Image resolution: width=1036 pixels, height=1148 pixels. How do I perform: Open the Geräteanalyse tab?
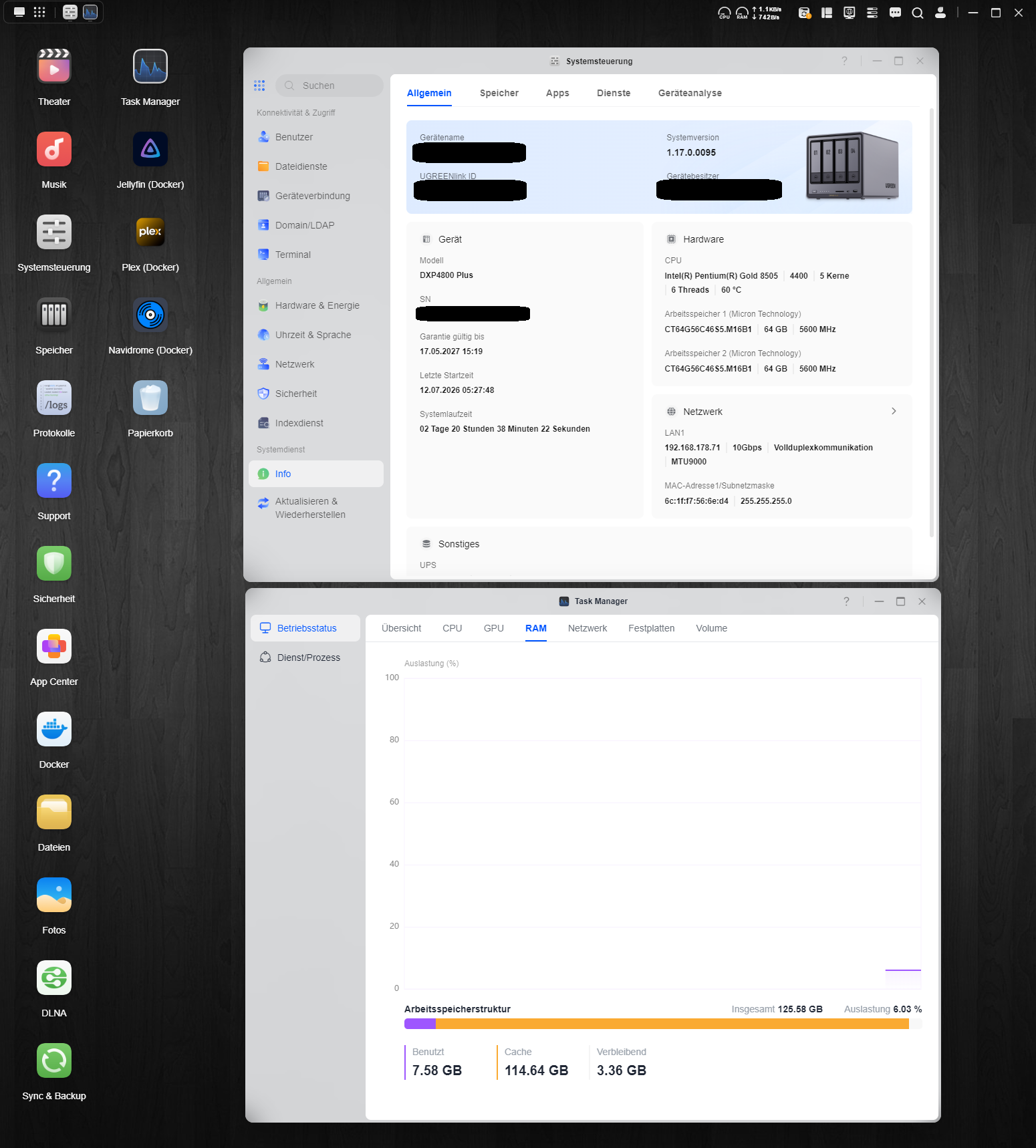coord(690,93)
